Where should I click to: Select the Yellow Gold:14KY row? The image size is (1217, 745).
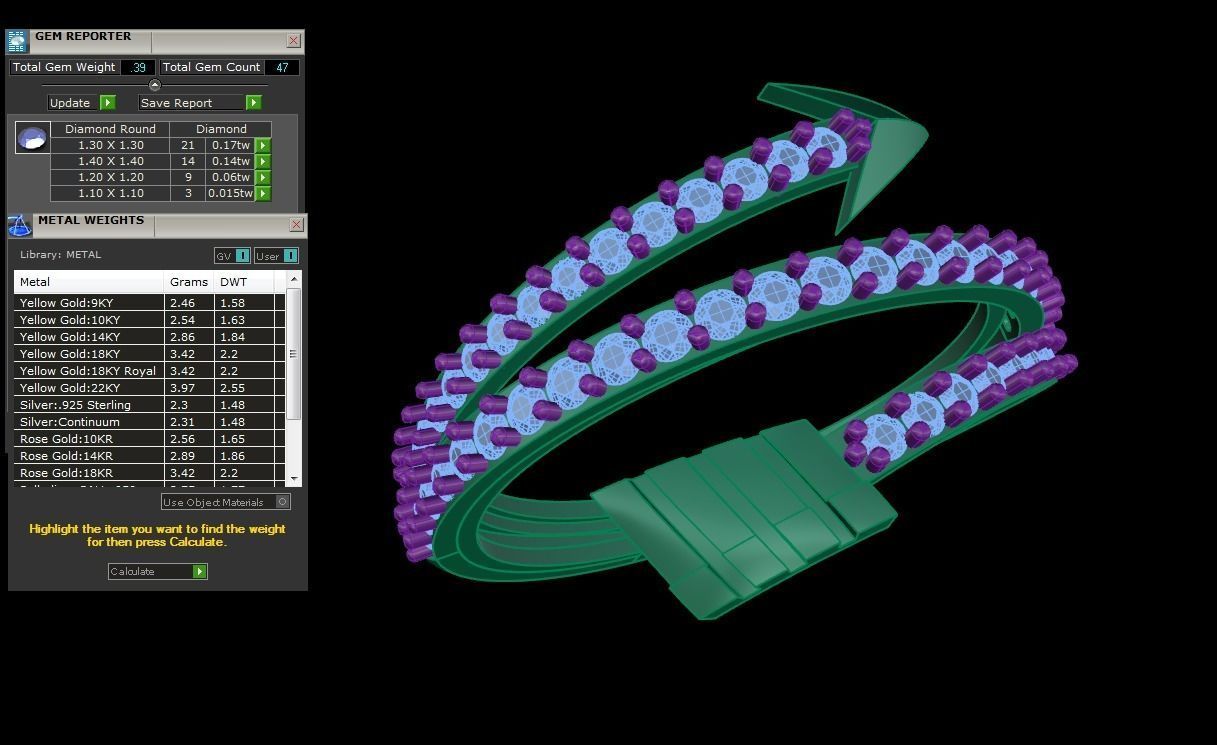150,337
